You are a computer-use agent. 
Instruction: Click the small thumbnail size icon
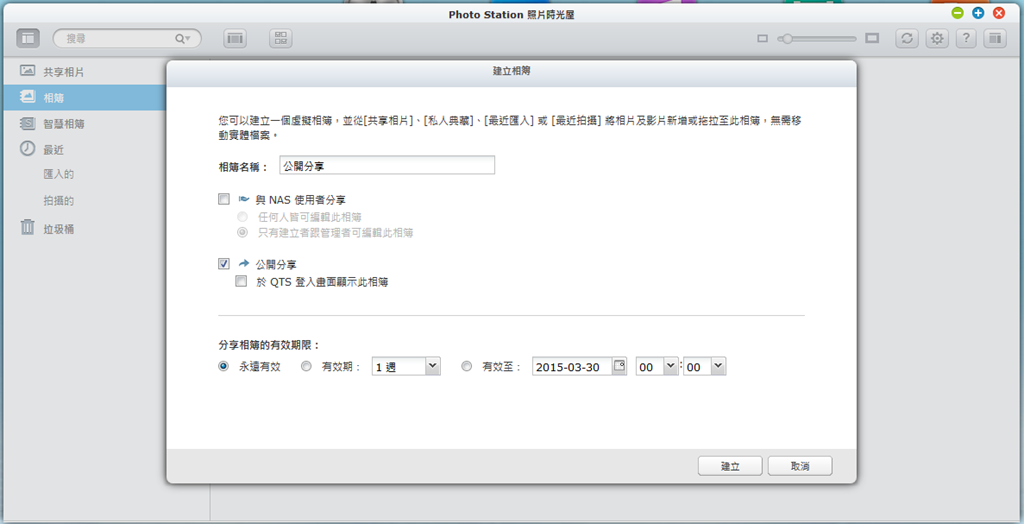click(762, 39)
